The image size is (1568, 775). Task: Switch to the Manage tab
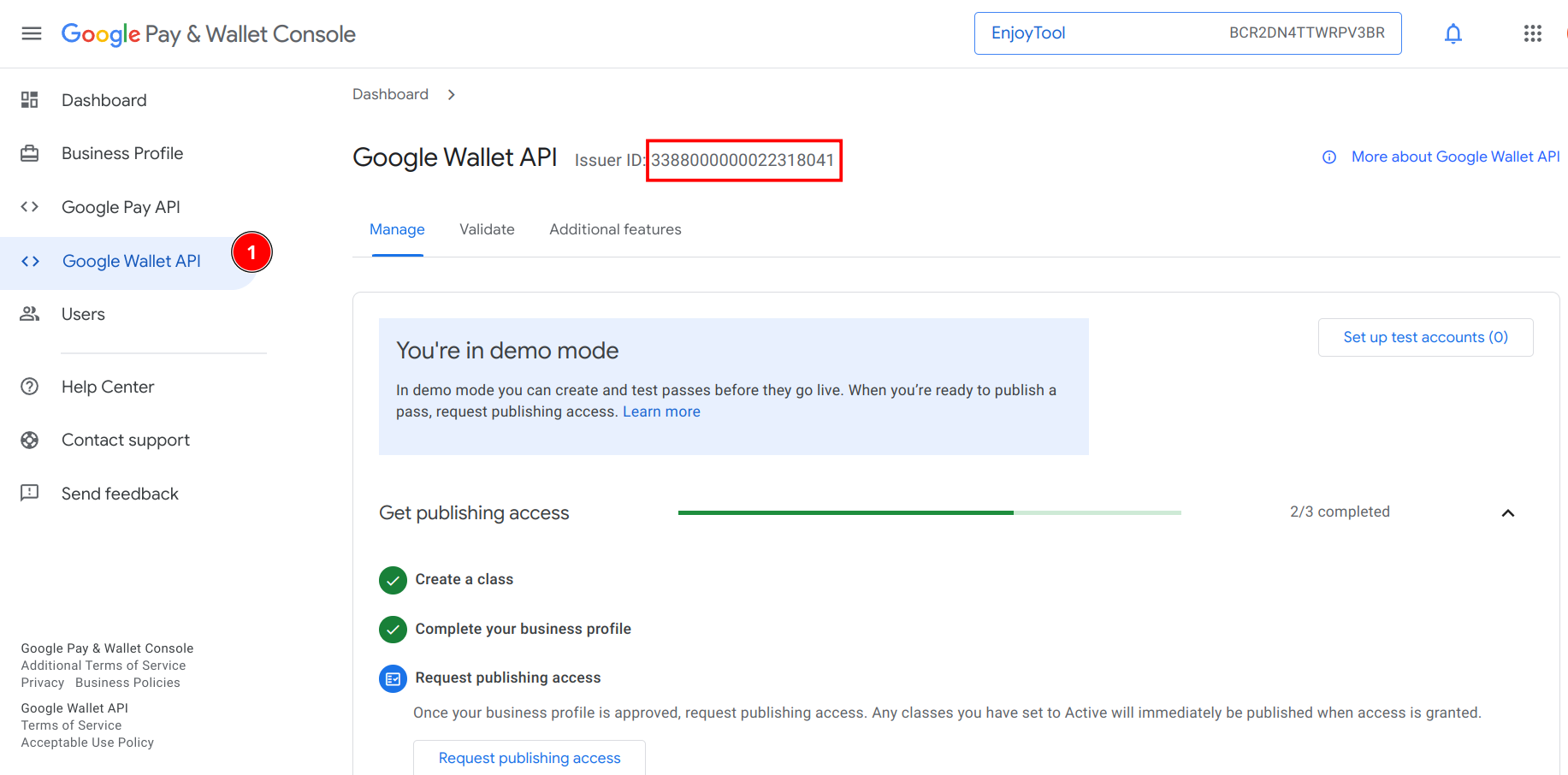pyautogui.click(x=397, y=229)
